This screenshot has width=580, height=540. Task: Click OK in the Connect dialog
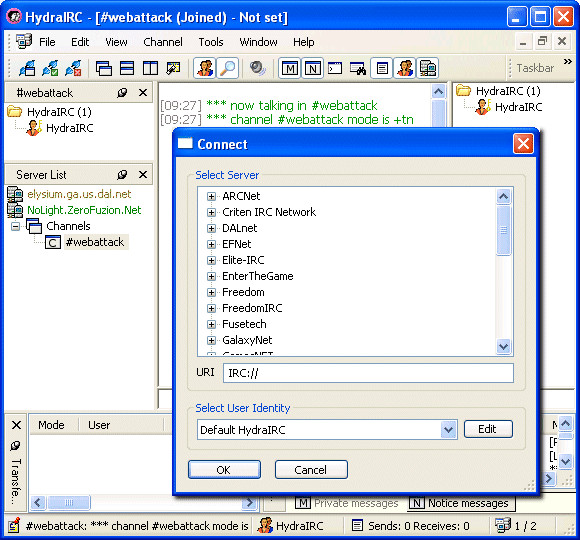224,470
